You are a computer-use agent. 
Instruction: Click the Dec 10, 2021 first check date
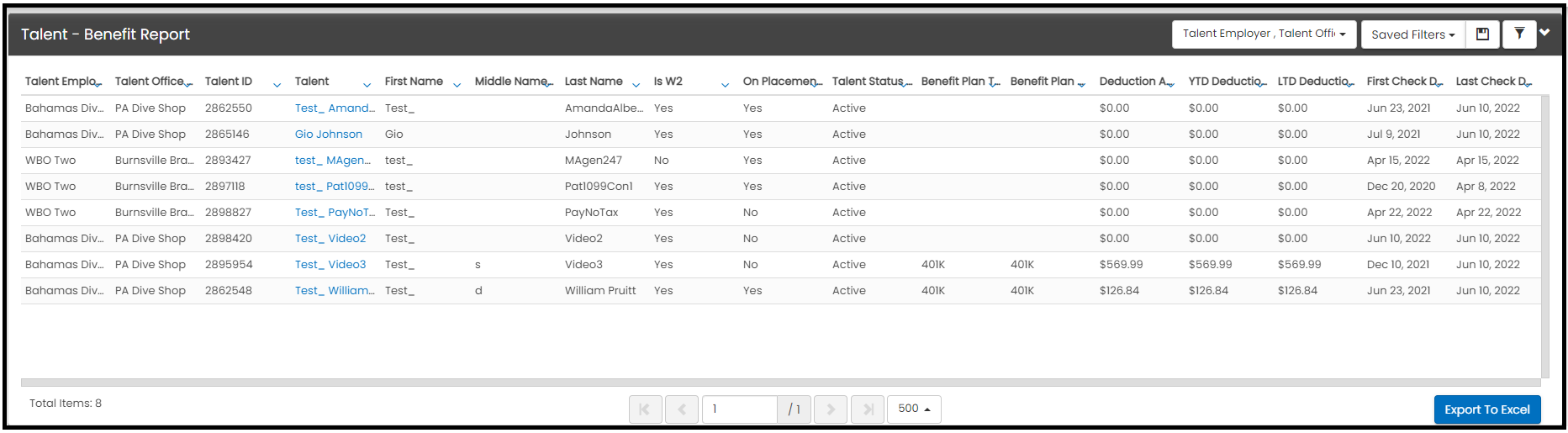[1398, 264]
